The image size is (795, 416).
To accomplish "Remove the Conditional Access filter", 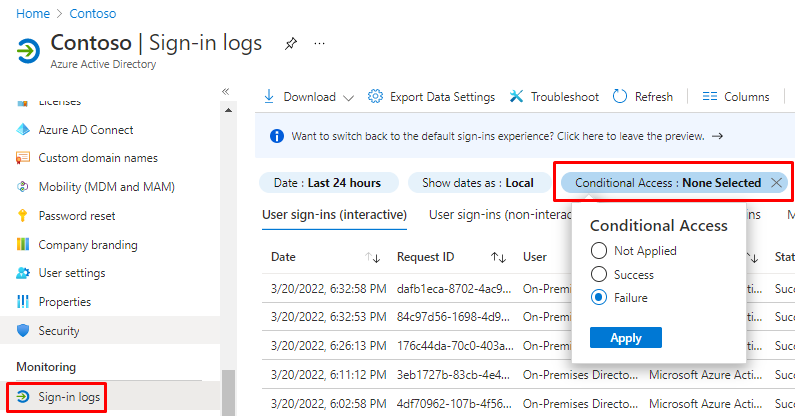I will 777,183.
